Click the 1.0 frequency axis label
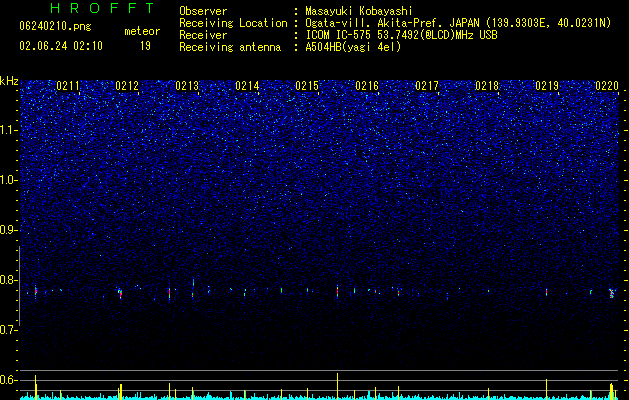Screen dimensions: 629x400 click(9, 180)
